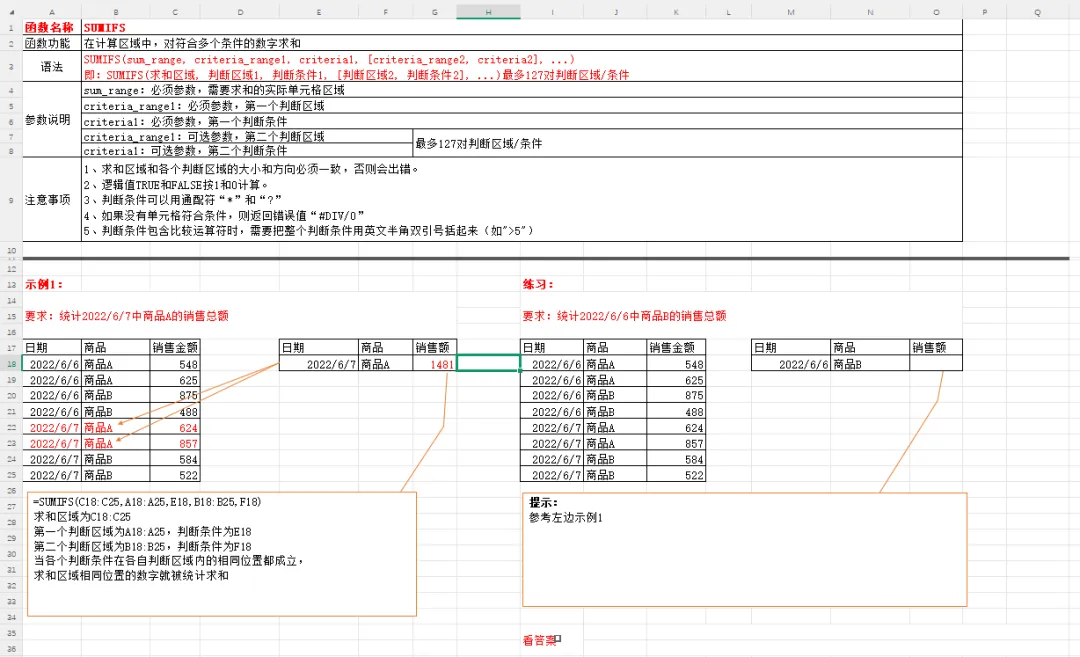Click the selected cell H18
The width and height of the screenshot is (1080, 657).
tap(488, 363)
